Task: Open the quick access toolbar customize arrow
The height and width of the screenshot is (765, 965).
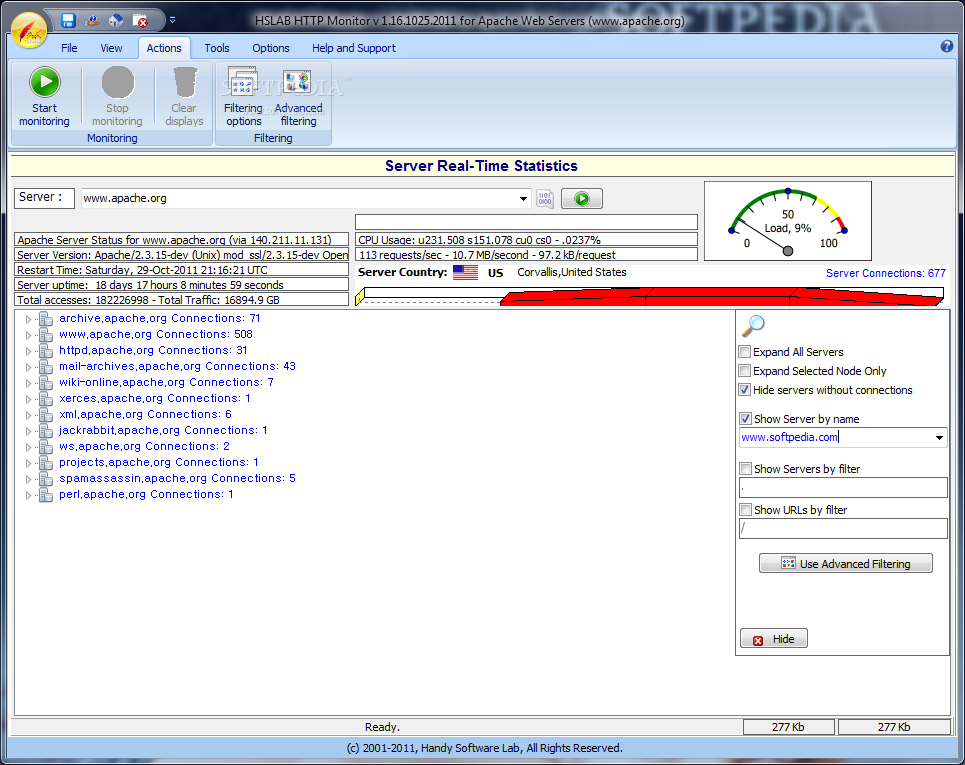Action: point(172,20)
